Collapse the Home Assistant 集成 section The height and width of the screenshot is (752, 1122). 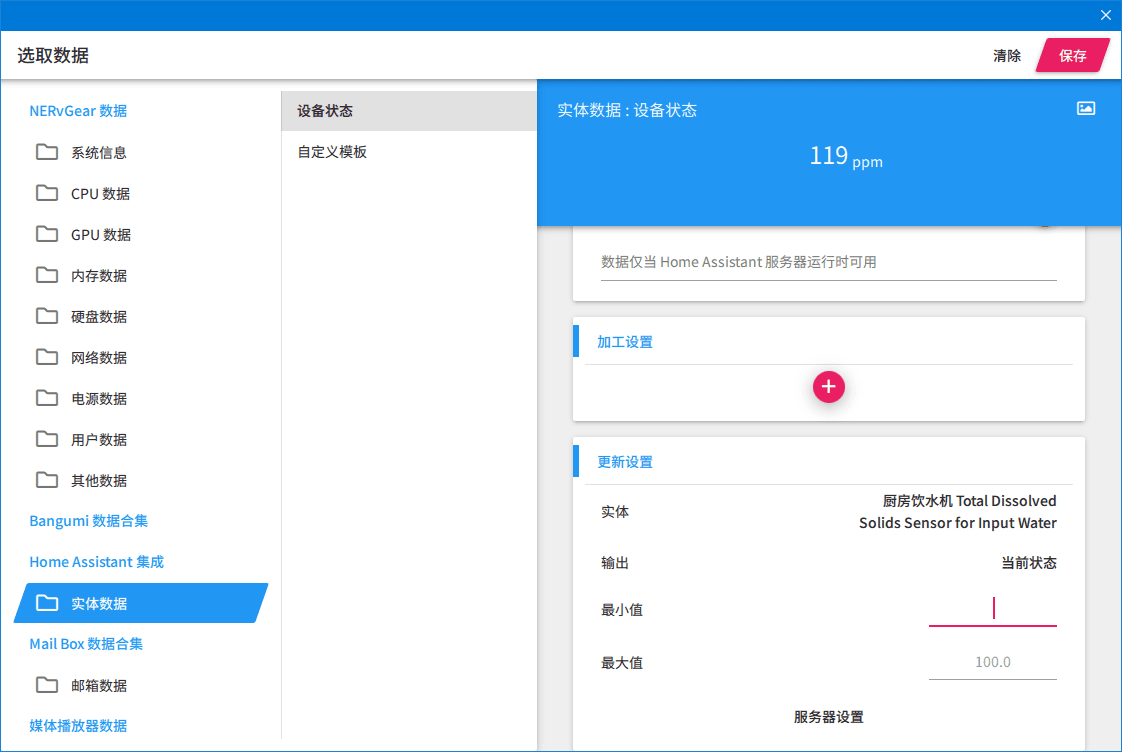point(97,562)
